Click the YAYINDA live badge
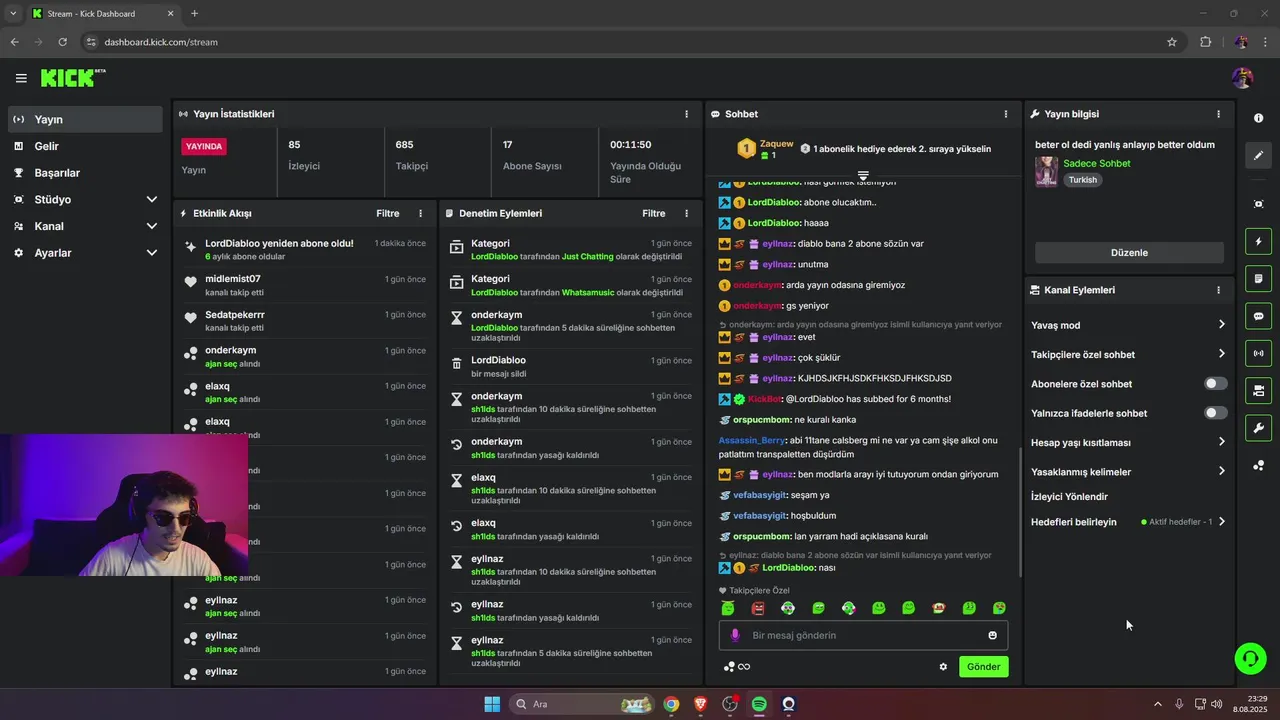The width and height of the screenshot is (1280, 720). coord(204,146)
